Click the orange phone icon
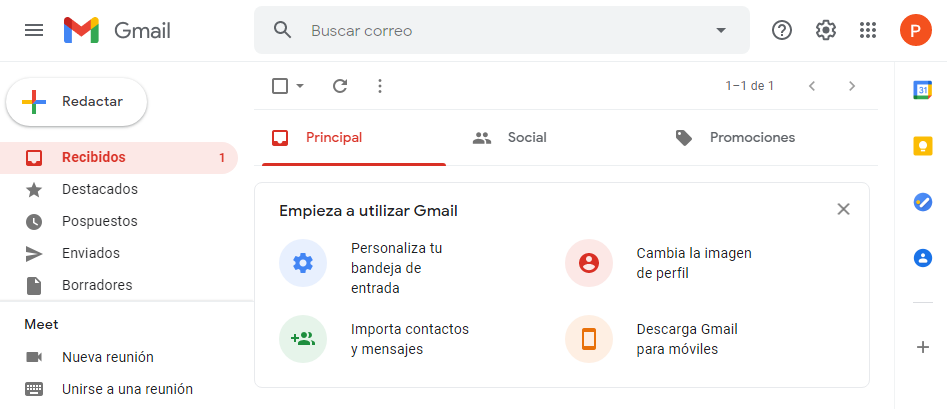This screenshot has height=409, width=947. (588, 339)
